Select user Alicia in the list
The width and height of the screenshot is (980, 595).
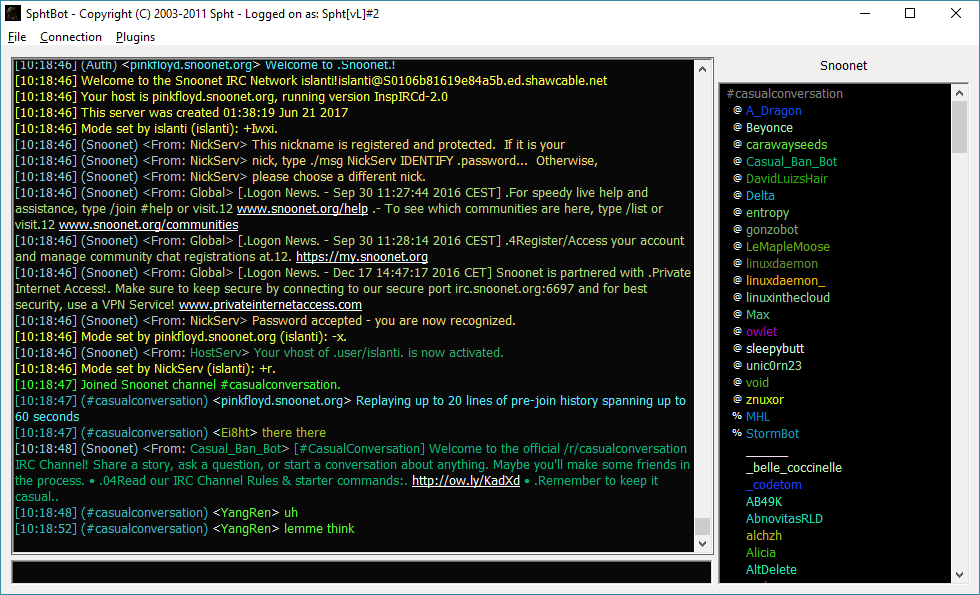tap(761, 552)
